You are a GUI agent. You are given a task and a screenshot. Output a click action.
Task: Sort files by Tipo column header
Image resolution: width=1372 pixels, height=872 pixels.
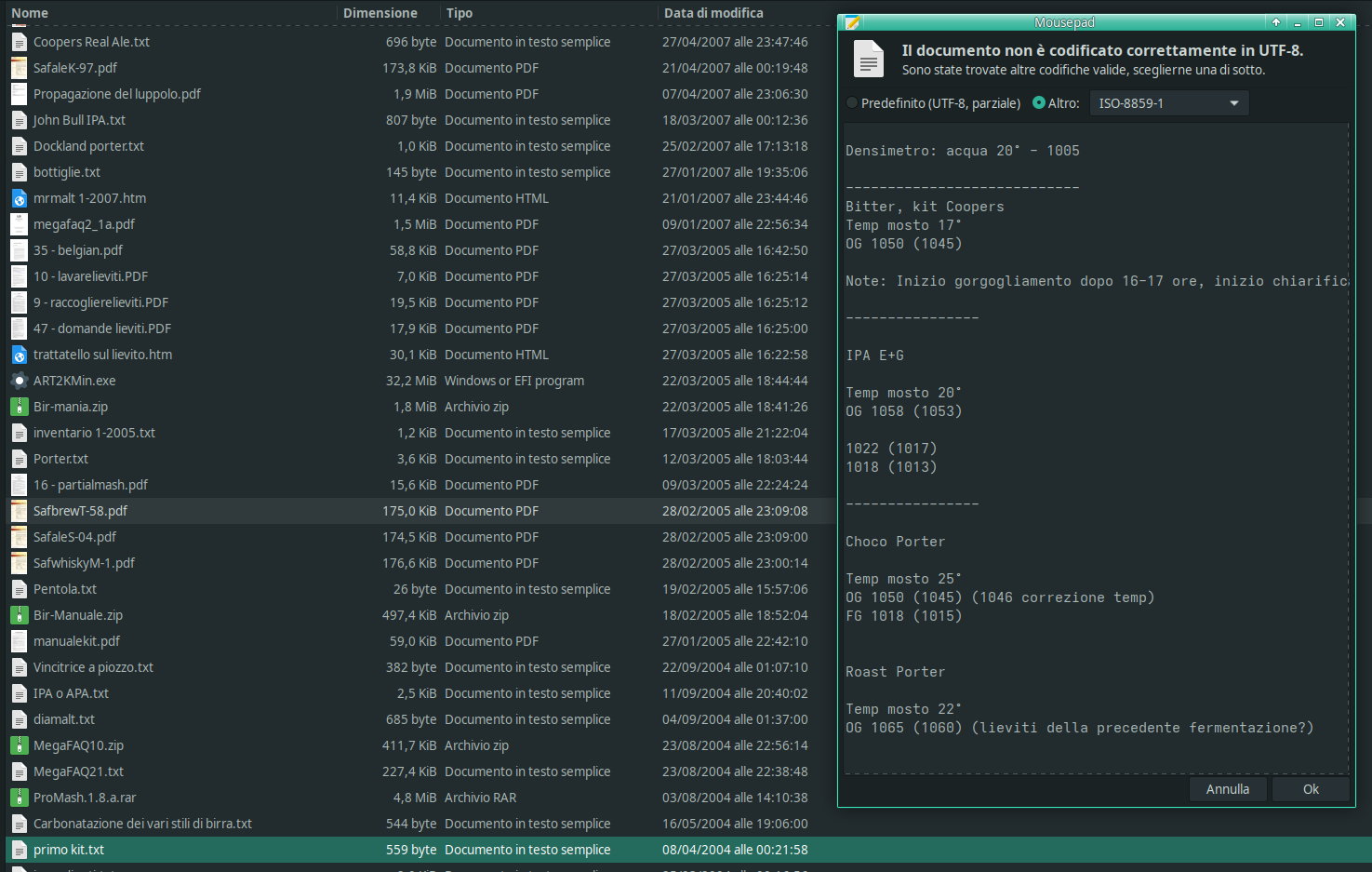tap(459, 13)
